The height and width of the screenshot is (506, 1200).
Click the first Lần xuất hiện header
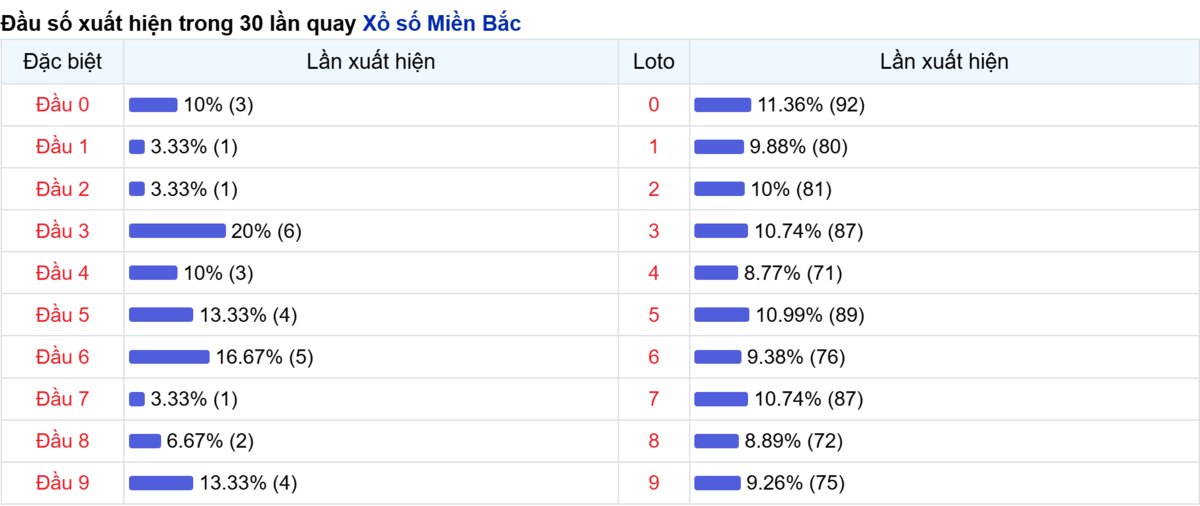click(x=371, y=61)
